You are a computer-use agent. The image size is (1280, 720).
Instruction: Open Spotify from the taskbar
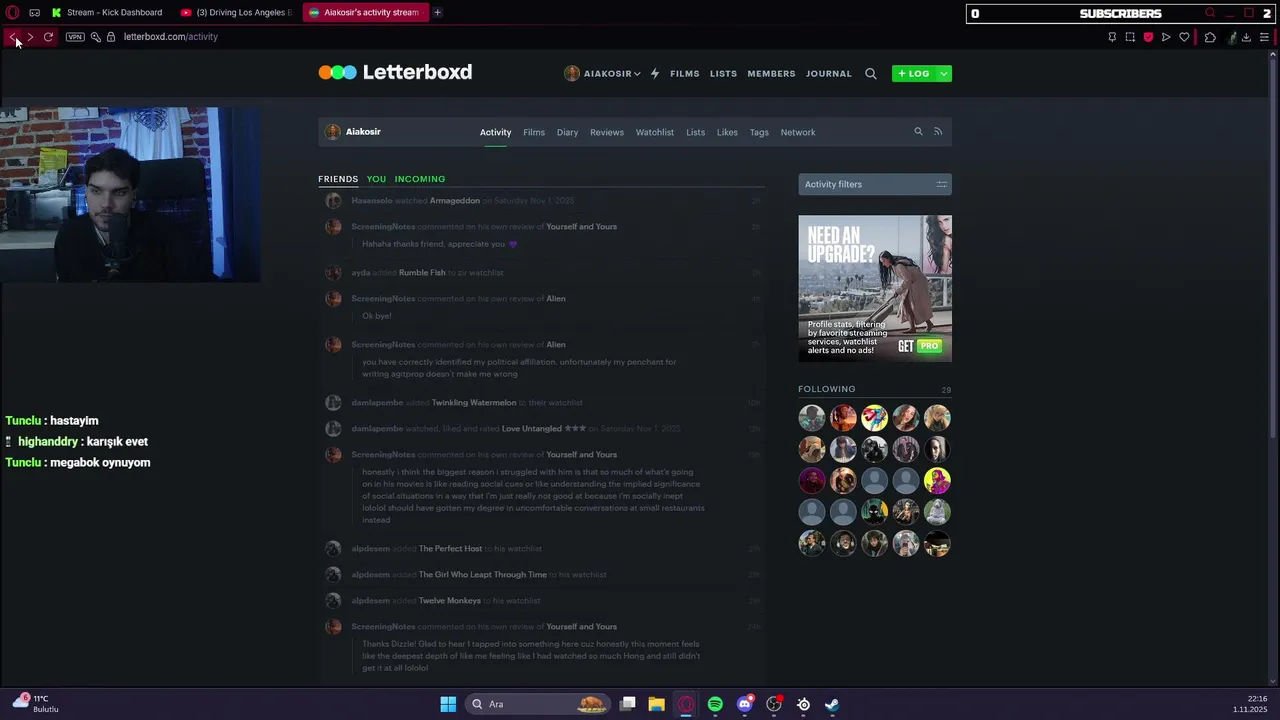[715, 704]
